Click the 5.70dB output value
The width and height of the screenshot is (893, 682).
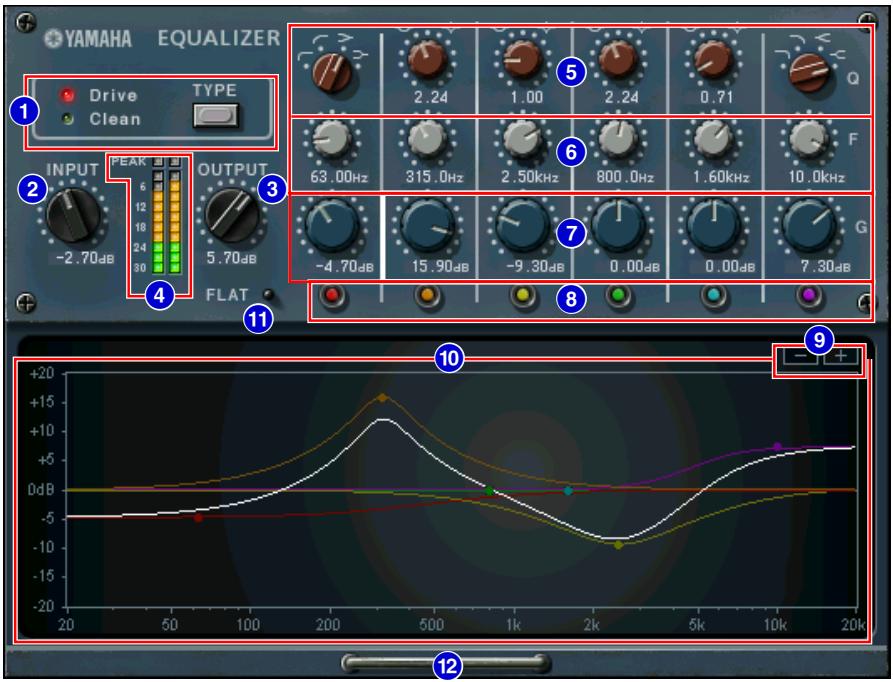pos(231,258)
